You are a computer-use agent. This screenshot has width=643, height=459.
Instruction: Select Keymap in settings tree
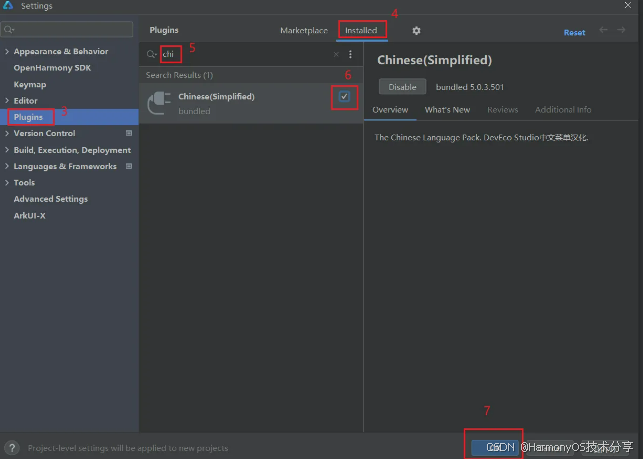(30, 84)
